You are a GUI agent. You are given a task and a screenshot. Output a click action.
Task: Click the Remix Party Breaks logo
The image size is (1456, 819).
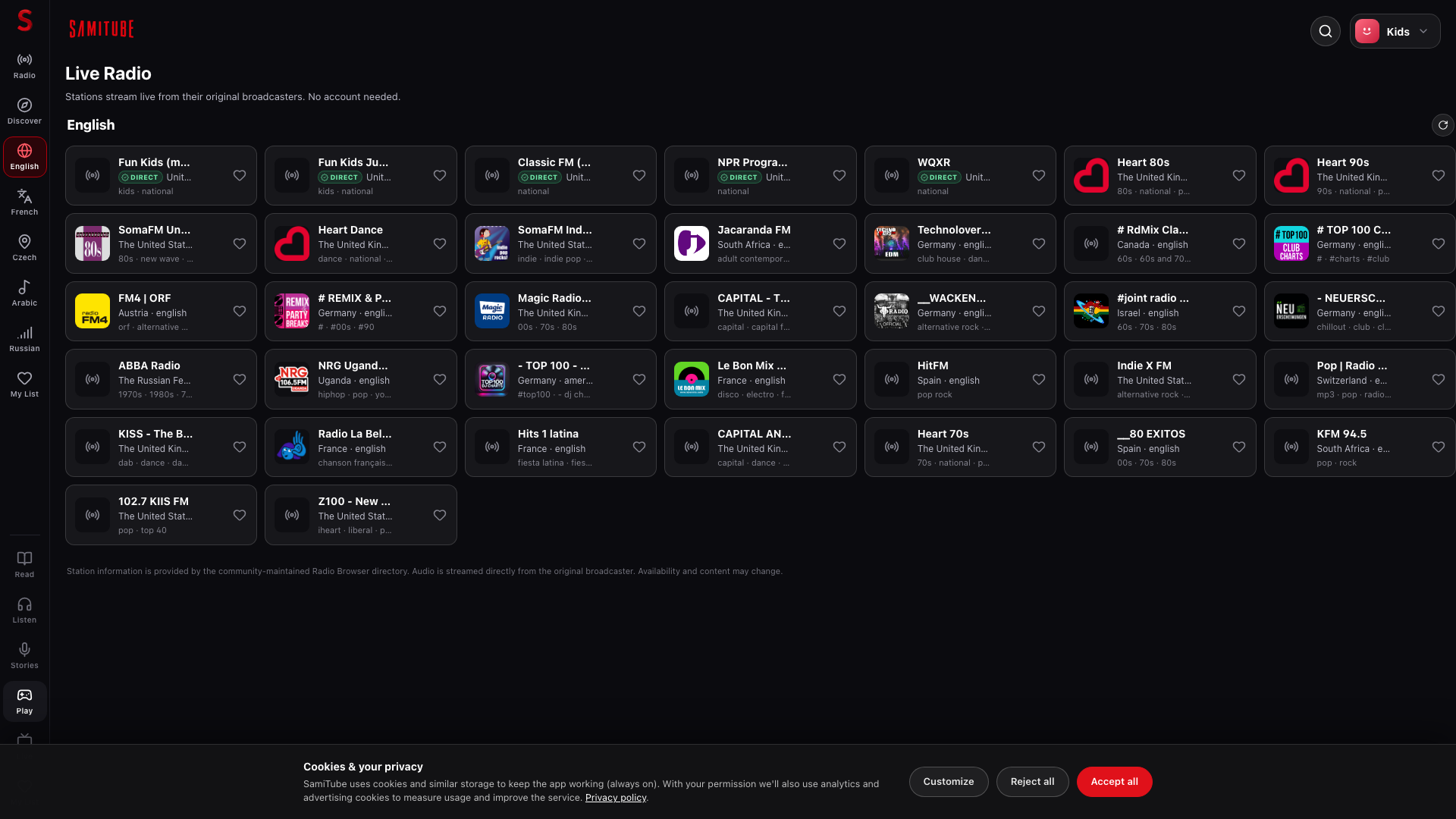click(292, 311)
